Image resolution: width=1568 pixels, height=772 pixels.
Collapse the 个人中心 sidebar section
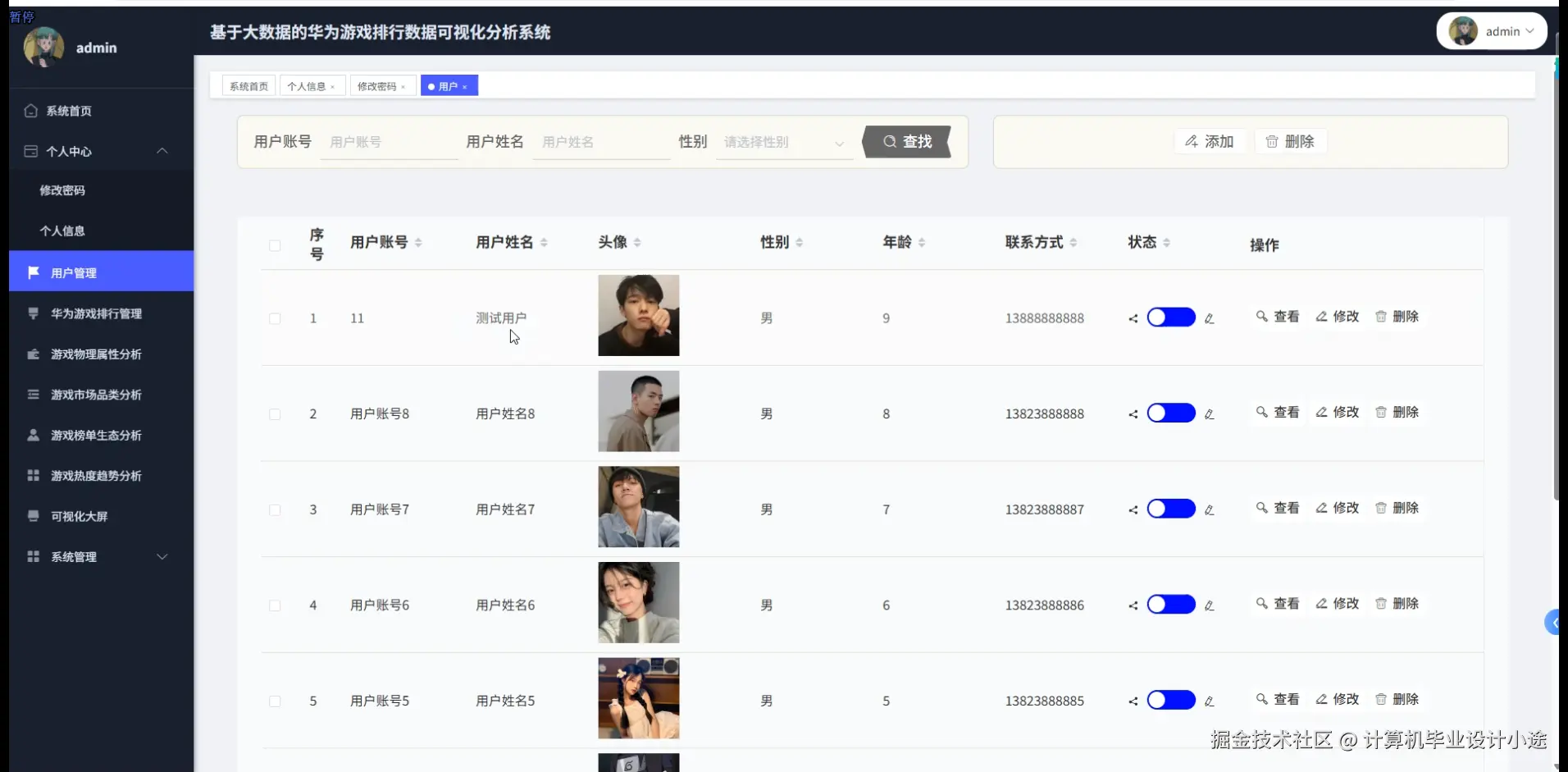point(162,151)
